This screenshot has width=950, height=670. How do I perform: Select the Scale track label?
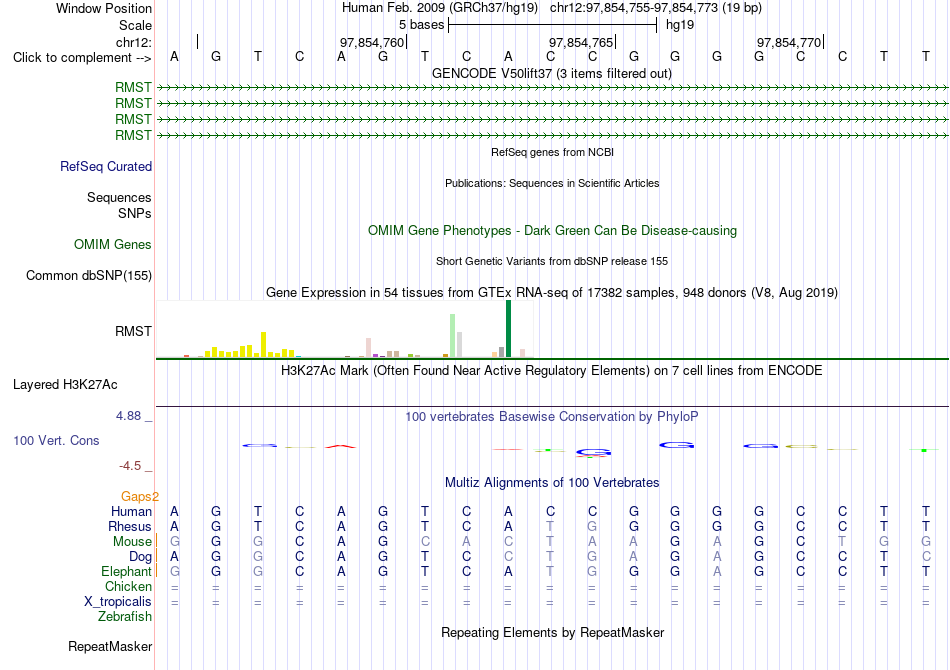pos(135,25)
